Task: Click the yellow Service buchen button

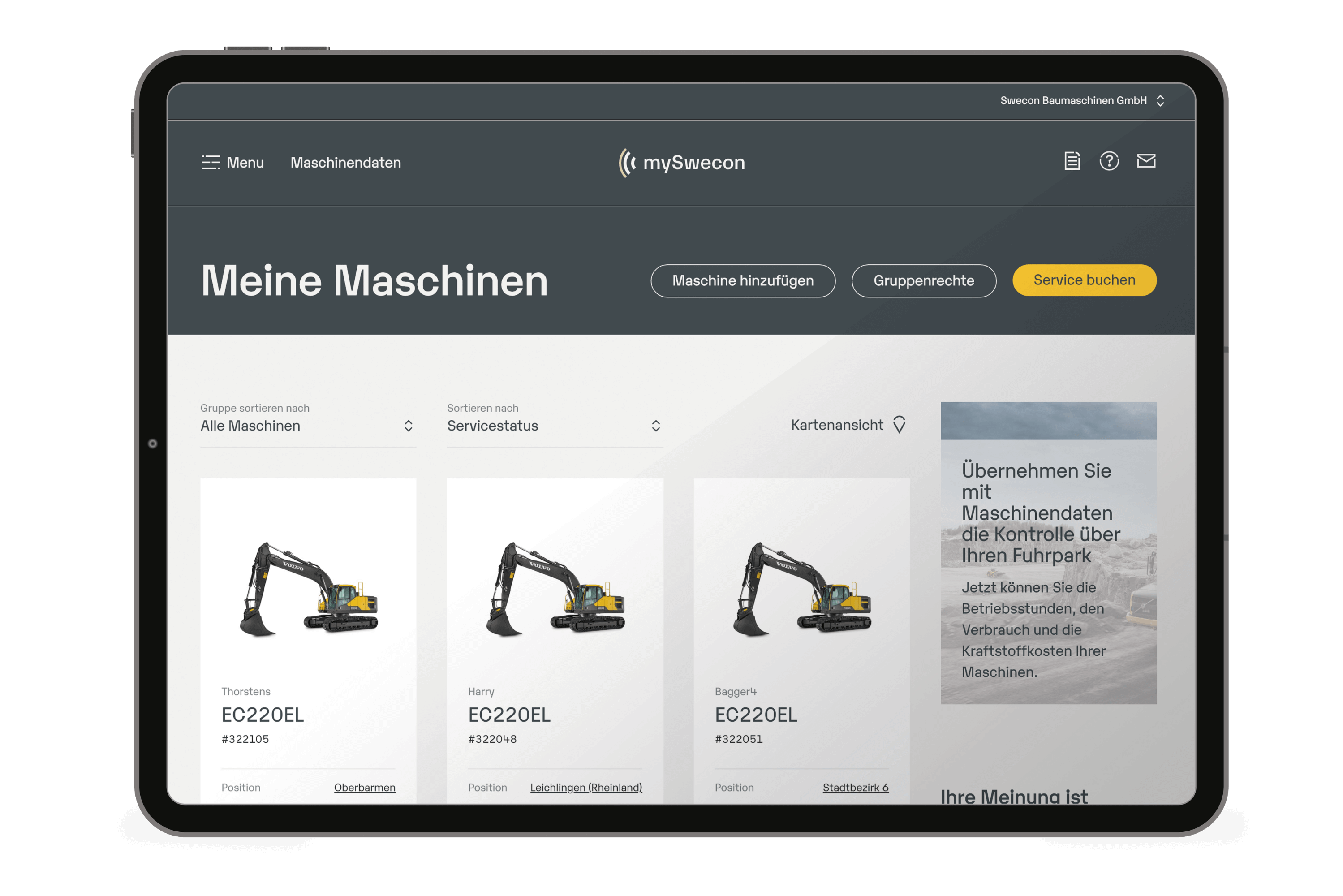Action: 1084,280
